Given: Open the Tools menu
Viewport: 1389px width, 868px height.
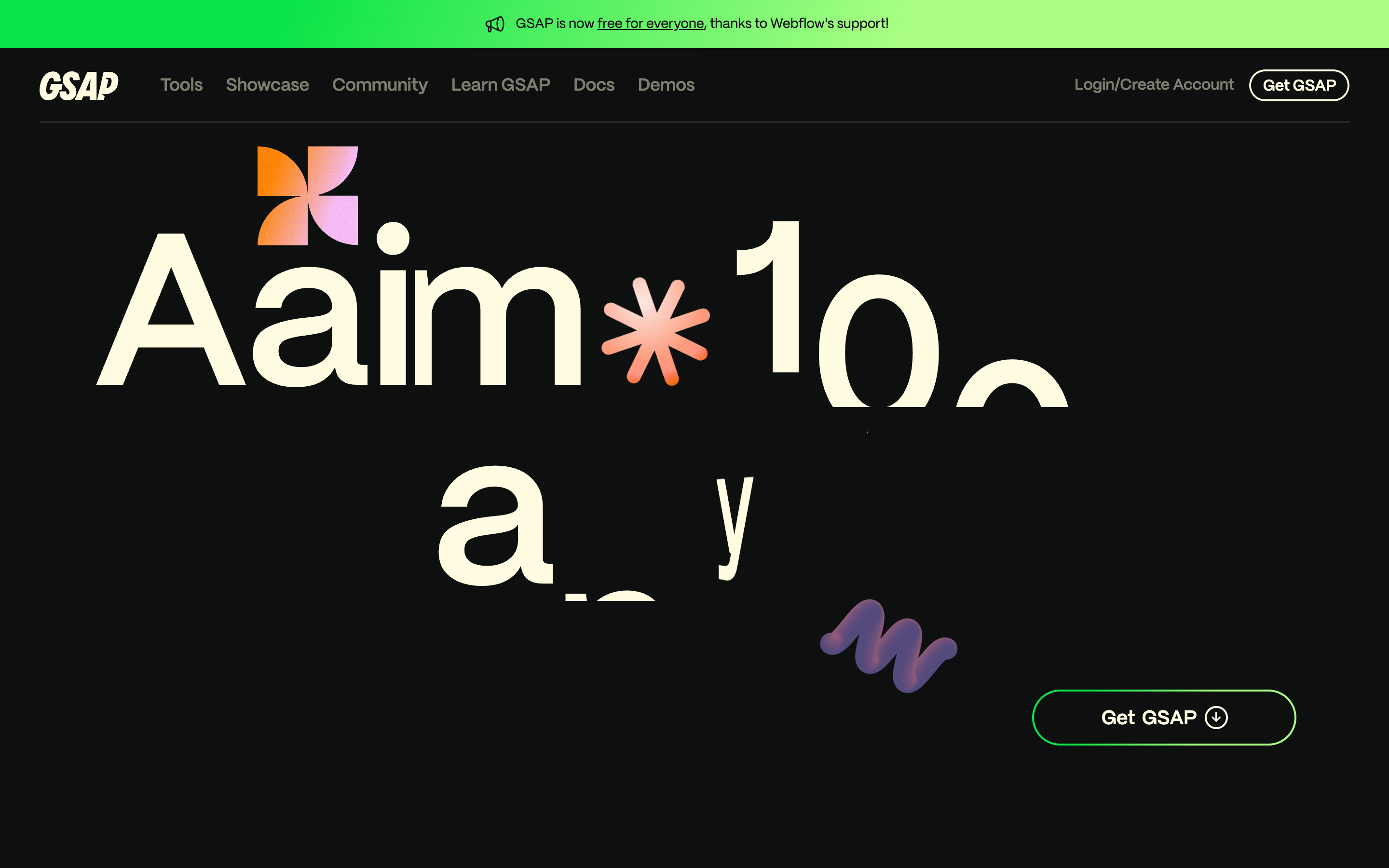Looking at the screenshot, I should [x=181, y=85].
